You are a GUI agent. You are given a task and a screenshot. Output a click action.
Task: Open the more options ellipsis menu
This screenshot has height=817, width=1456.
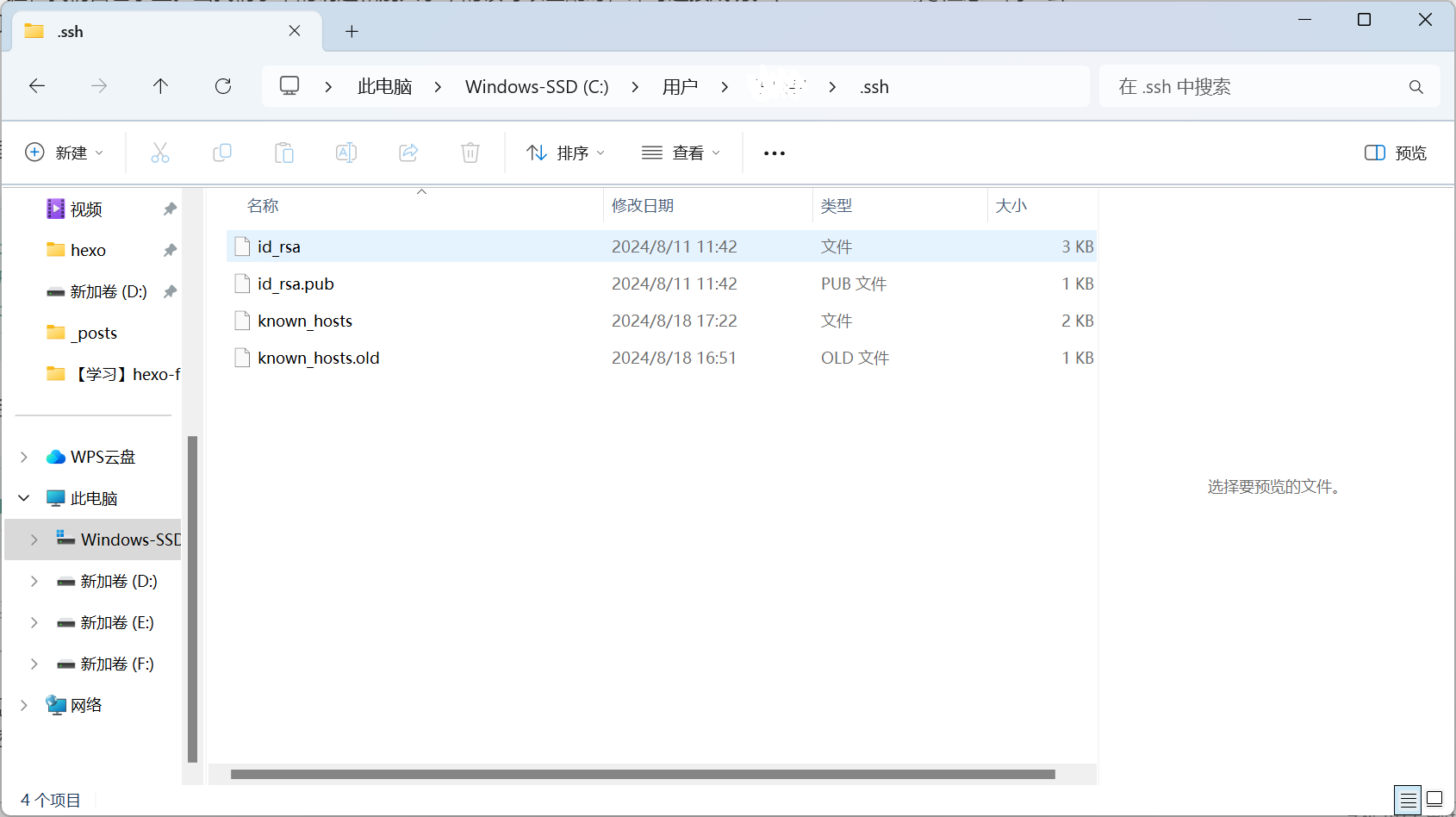click(x=775, y=153)
